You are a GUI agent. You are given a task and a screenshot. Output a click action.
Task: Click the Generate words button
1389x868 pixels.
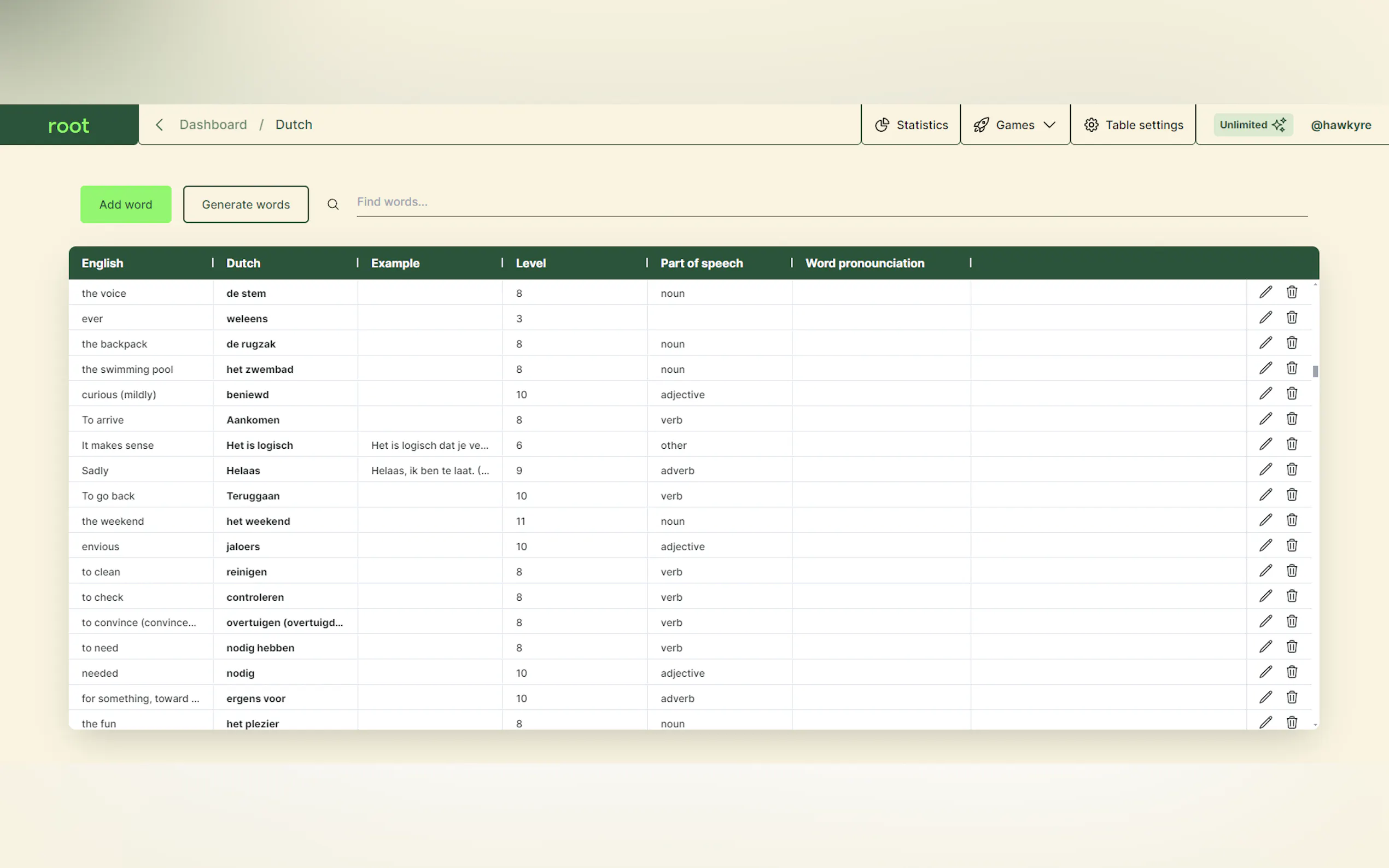[246, 204]
